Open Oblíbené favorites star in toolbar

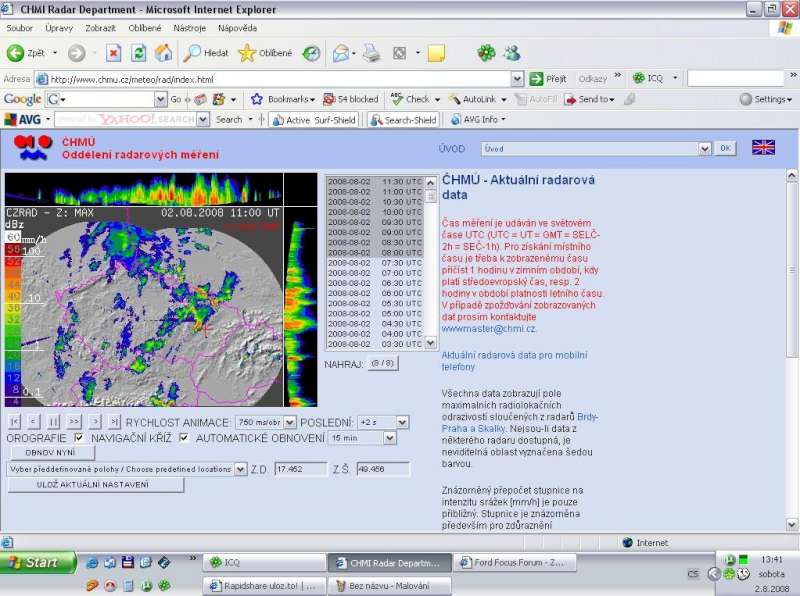pos(265,53)
